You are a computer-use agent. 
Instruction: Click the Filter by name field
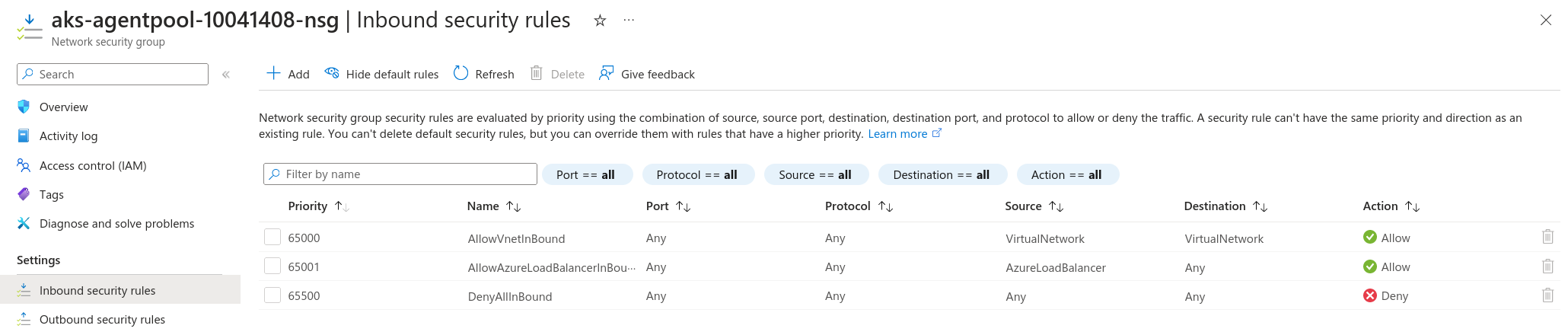(400, 174)
